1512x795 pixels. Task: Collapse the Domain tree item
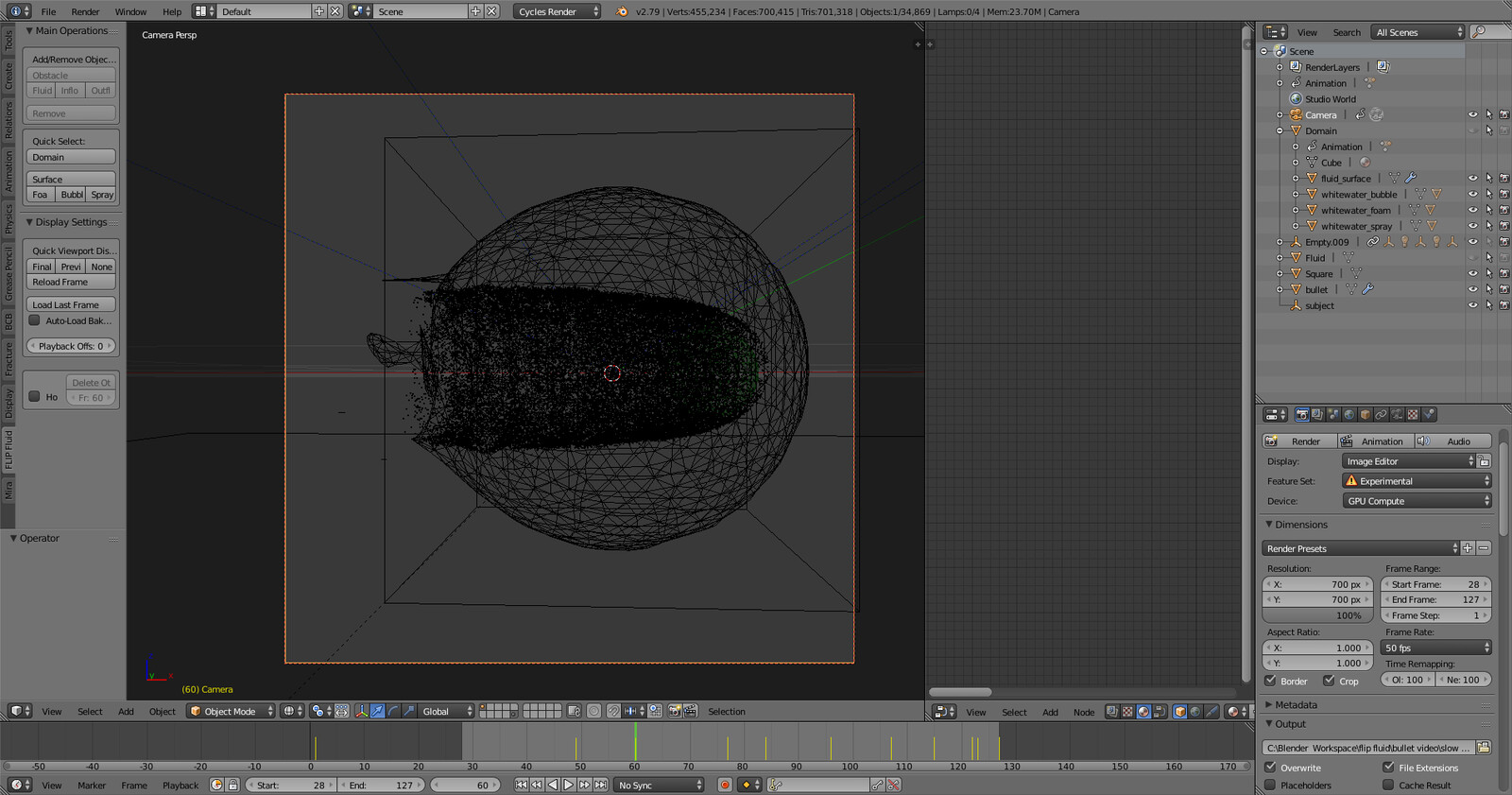click(1280, 130)
